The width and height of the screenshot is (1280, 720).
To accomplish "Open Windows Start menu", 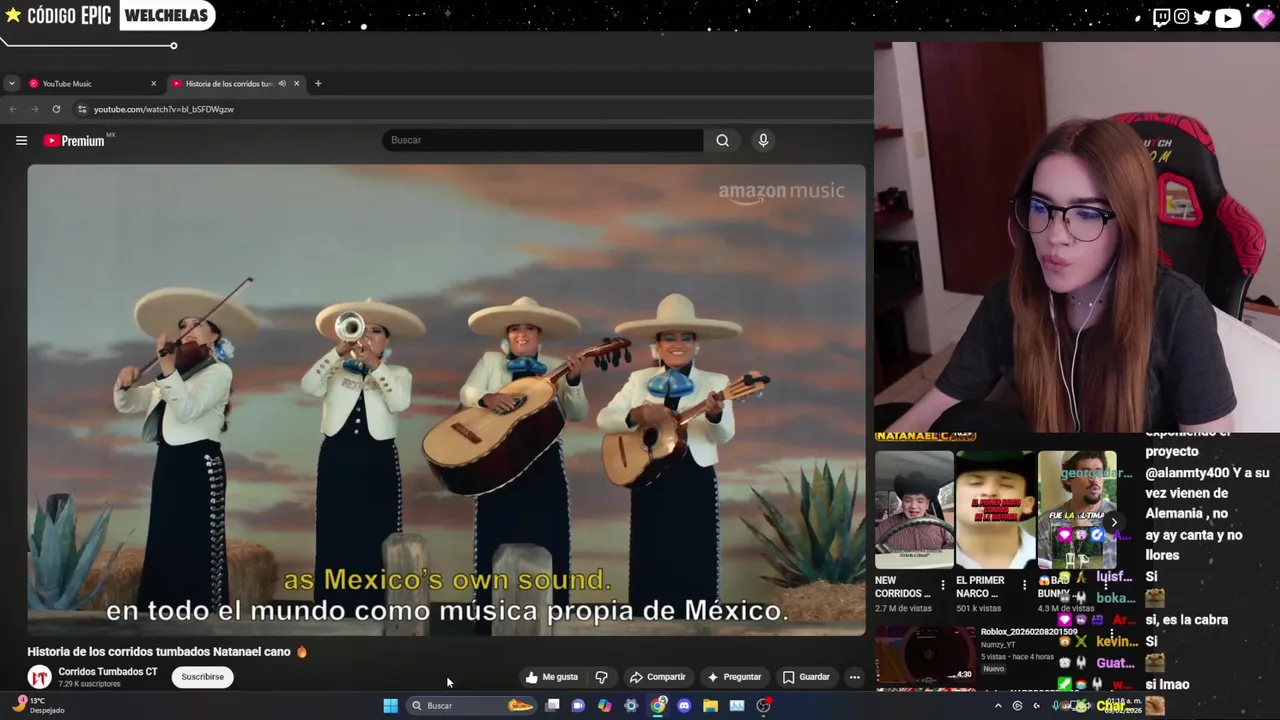I will 390,706.
